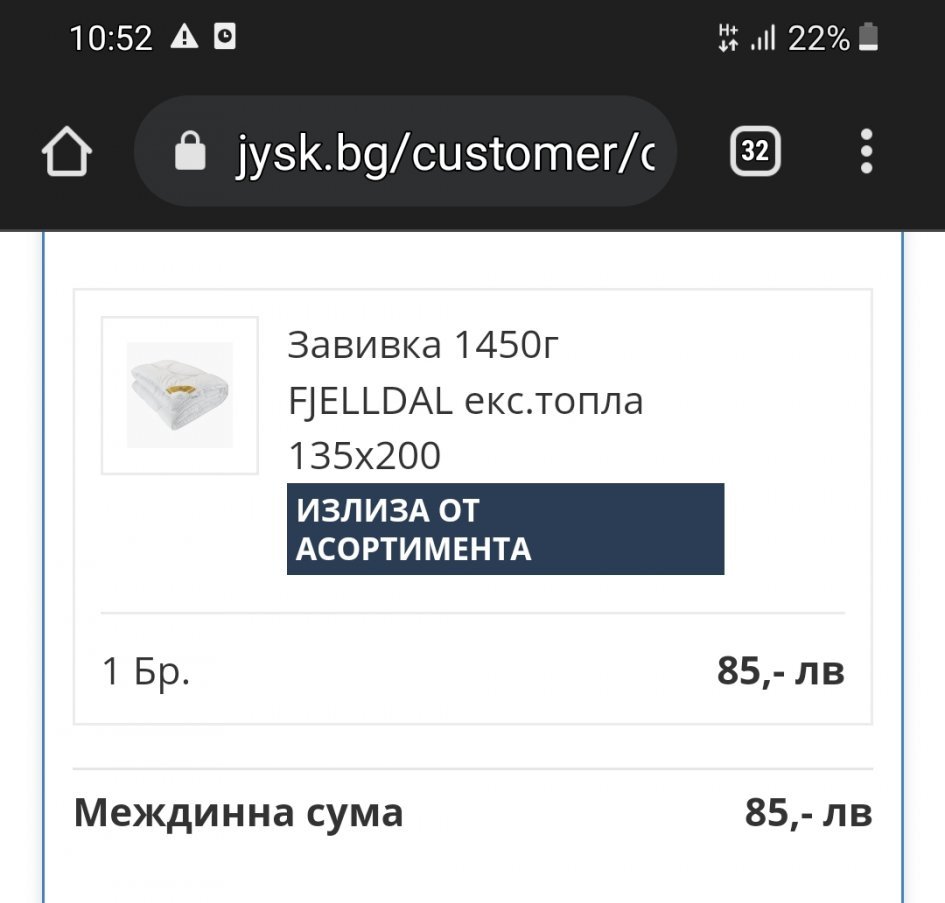Open the three-dot browser menu

[x=866, y=152]
